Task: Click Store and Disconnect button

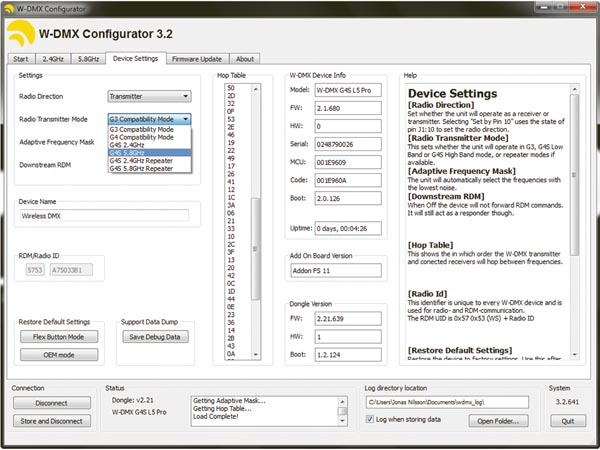Action: (52, 421)
